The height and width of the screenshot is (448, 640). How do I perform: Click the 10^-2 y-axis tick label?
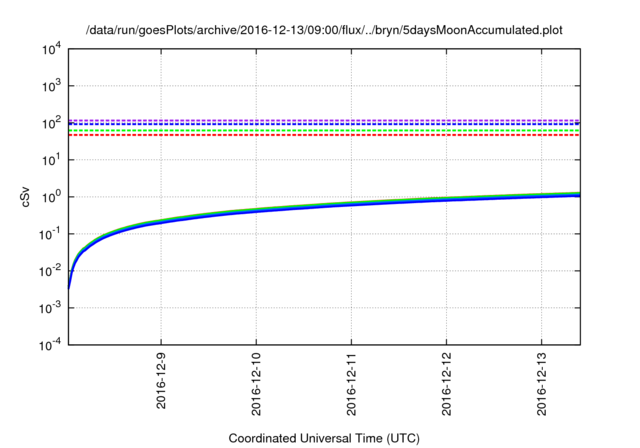click(x=50, y=271)
